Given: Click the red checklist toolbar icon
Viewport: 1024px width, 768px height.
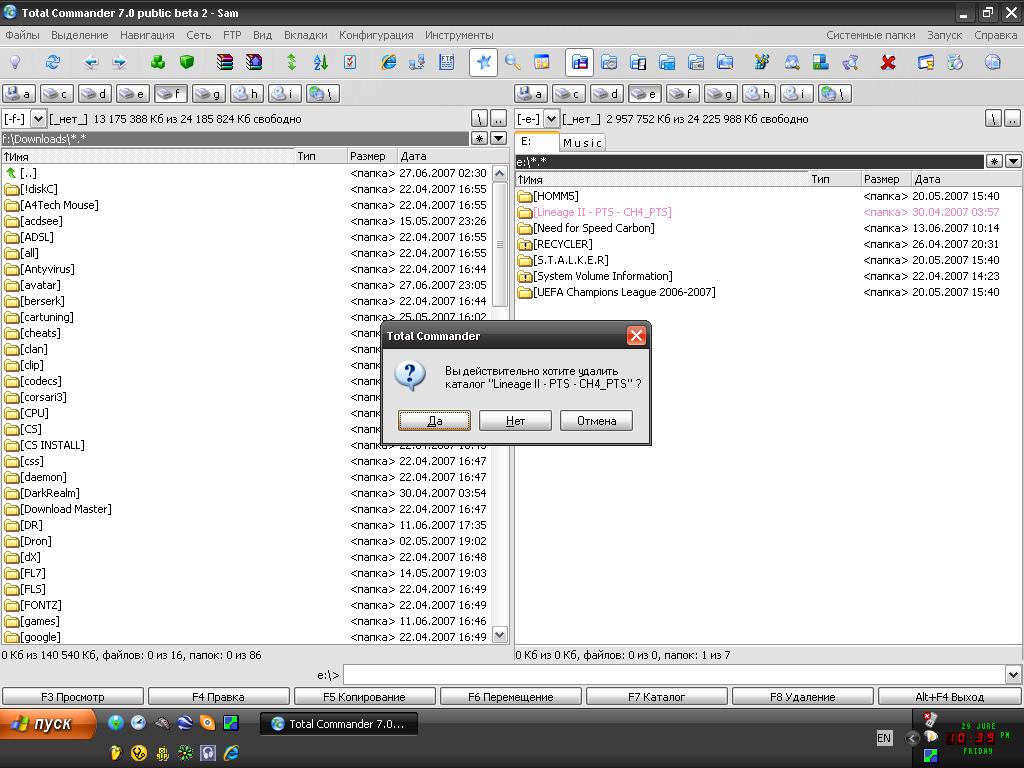Looking at the screenshot, I should coord(350,63).
